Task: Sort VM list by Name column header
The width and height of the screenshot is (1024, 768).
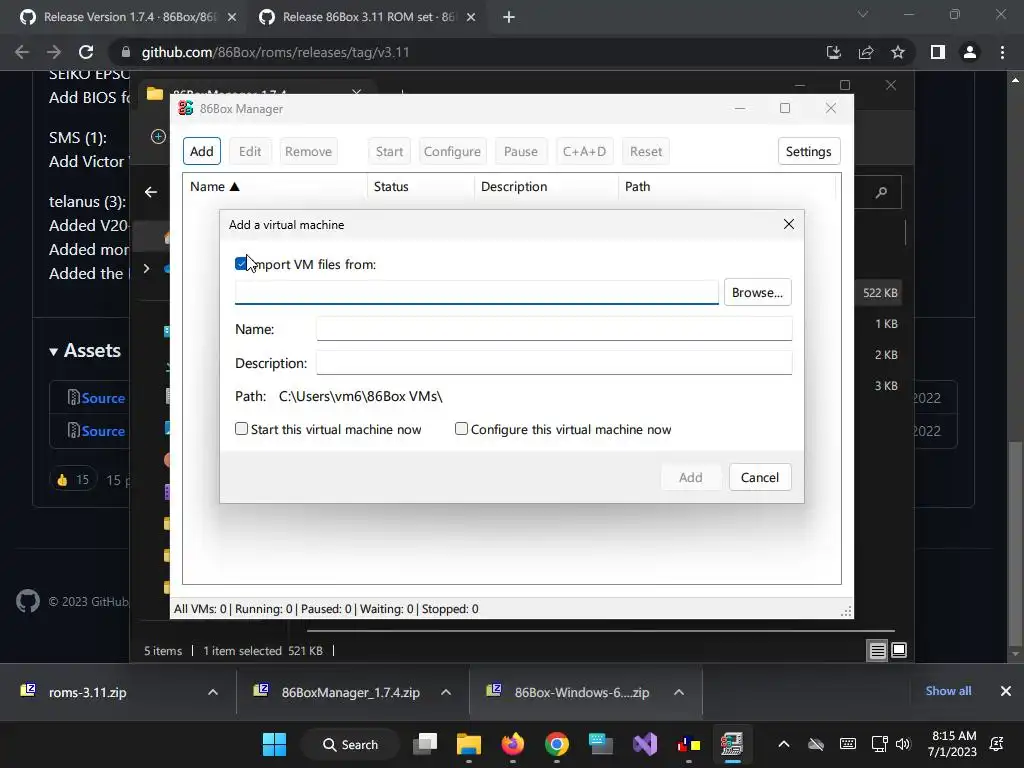Action: point(274,187)
